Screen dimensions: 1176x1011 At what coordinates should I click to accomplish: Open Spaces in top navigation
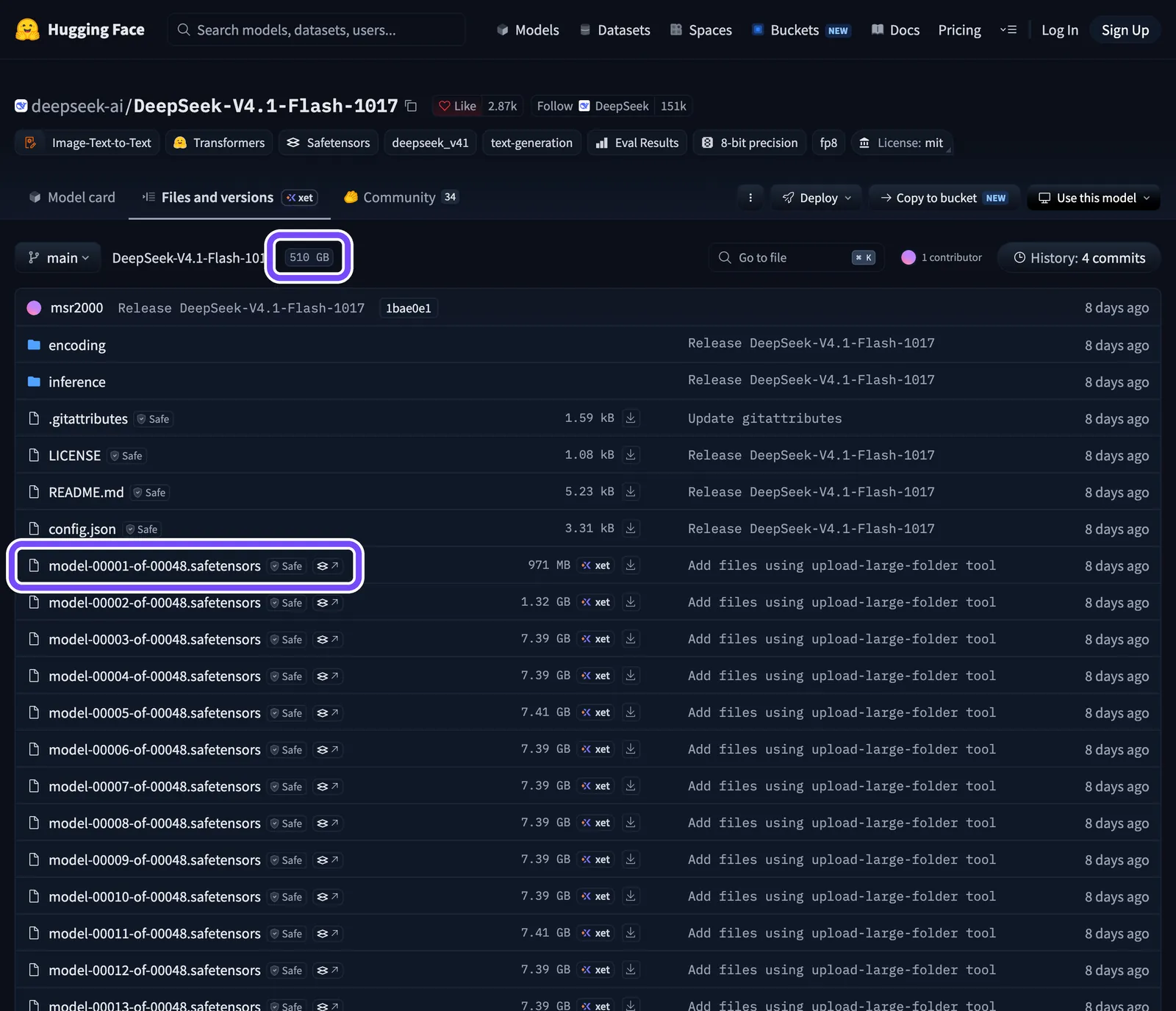701,29
